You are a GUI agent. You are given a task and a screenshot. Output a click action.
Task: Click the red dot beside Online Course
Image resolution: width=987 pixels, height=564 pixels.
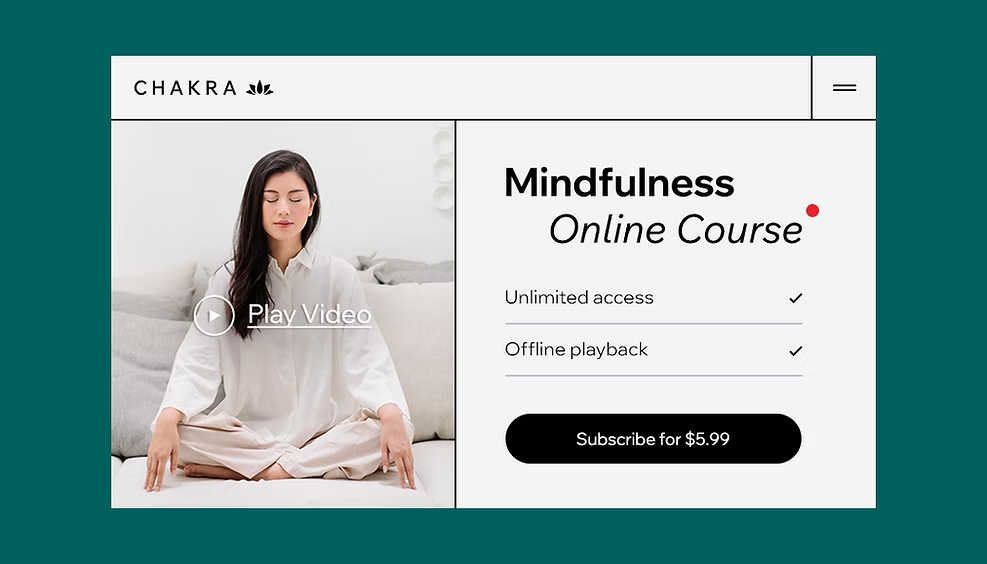[812, 210]
